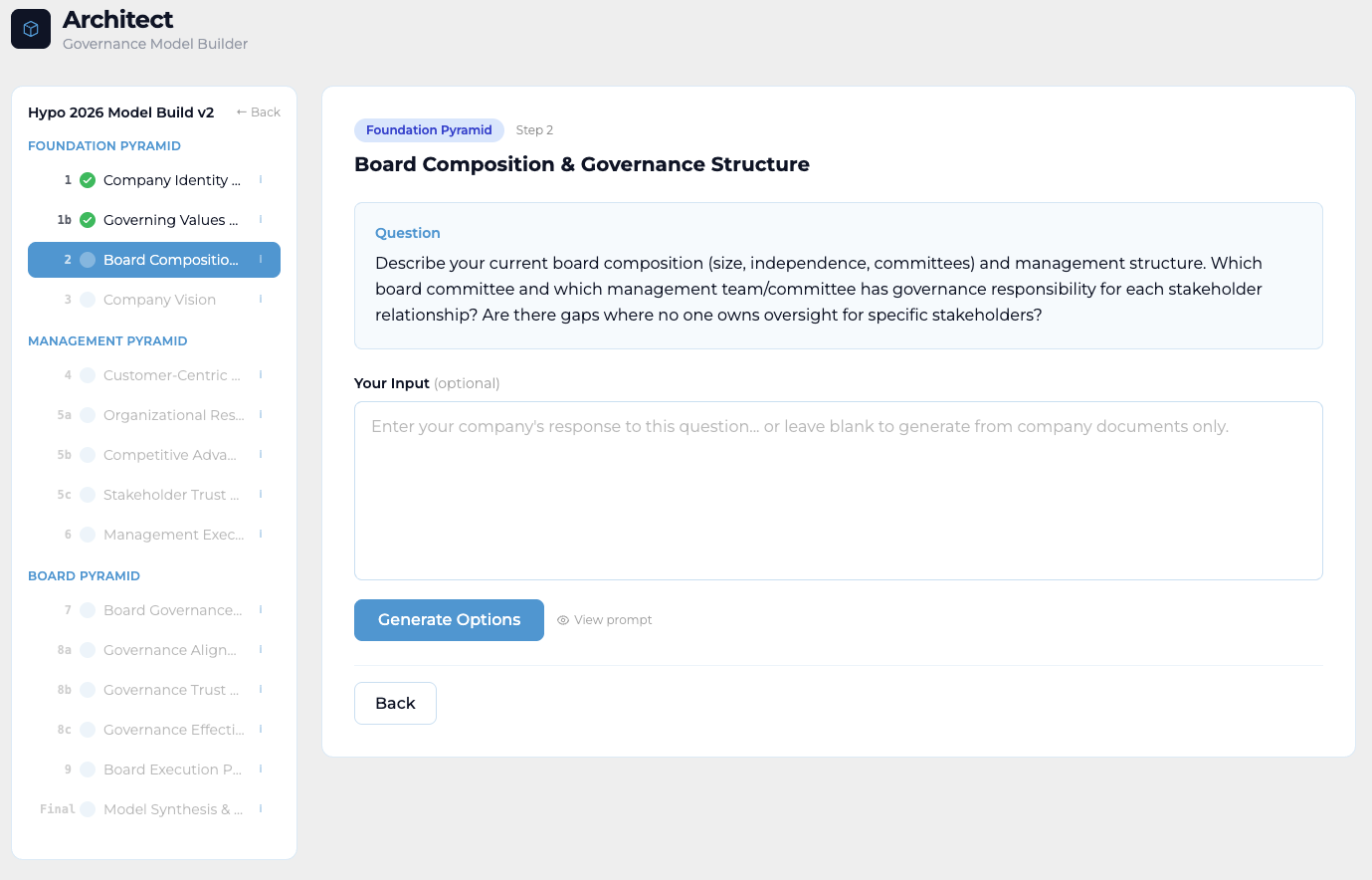Click the info marker beside Company Vision
Image resolution: width=1372 pixels, height=880 pixels.
(x=262, y=300)
